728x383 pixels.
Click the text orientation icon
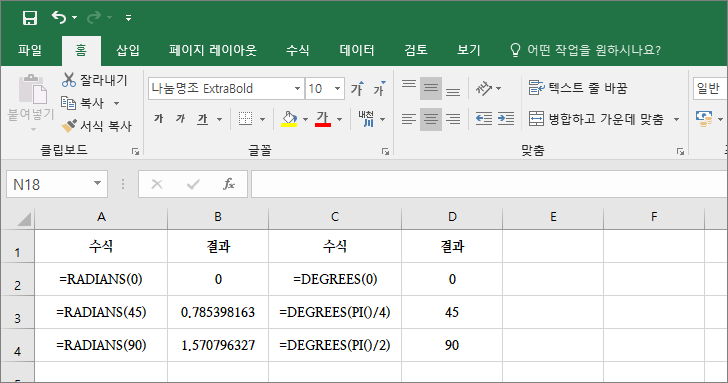483,88
